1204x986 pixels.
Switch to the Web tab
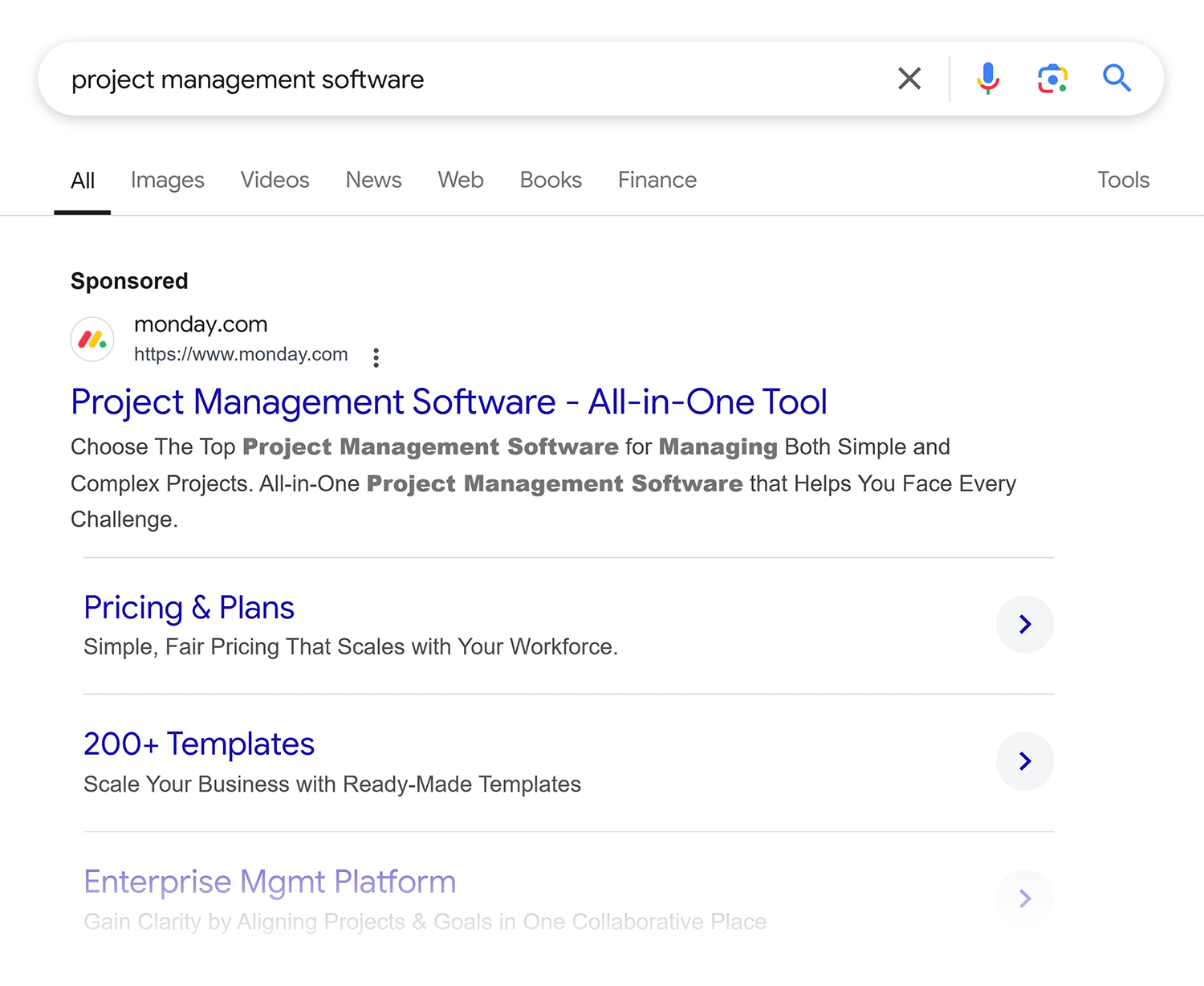(x=461, y=181)
